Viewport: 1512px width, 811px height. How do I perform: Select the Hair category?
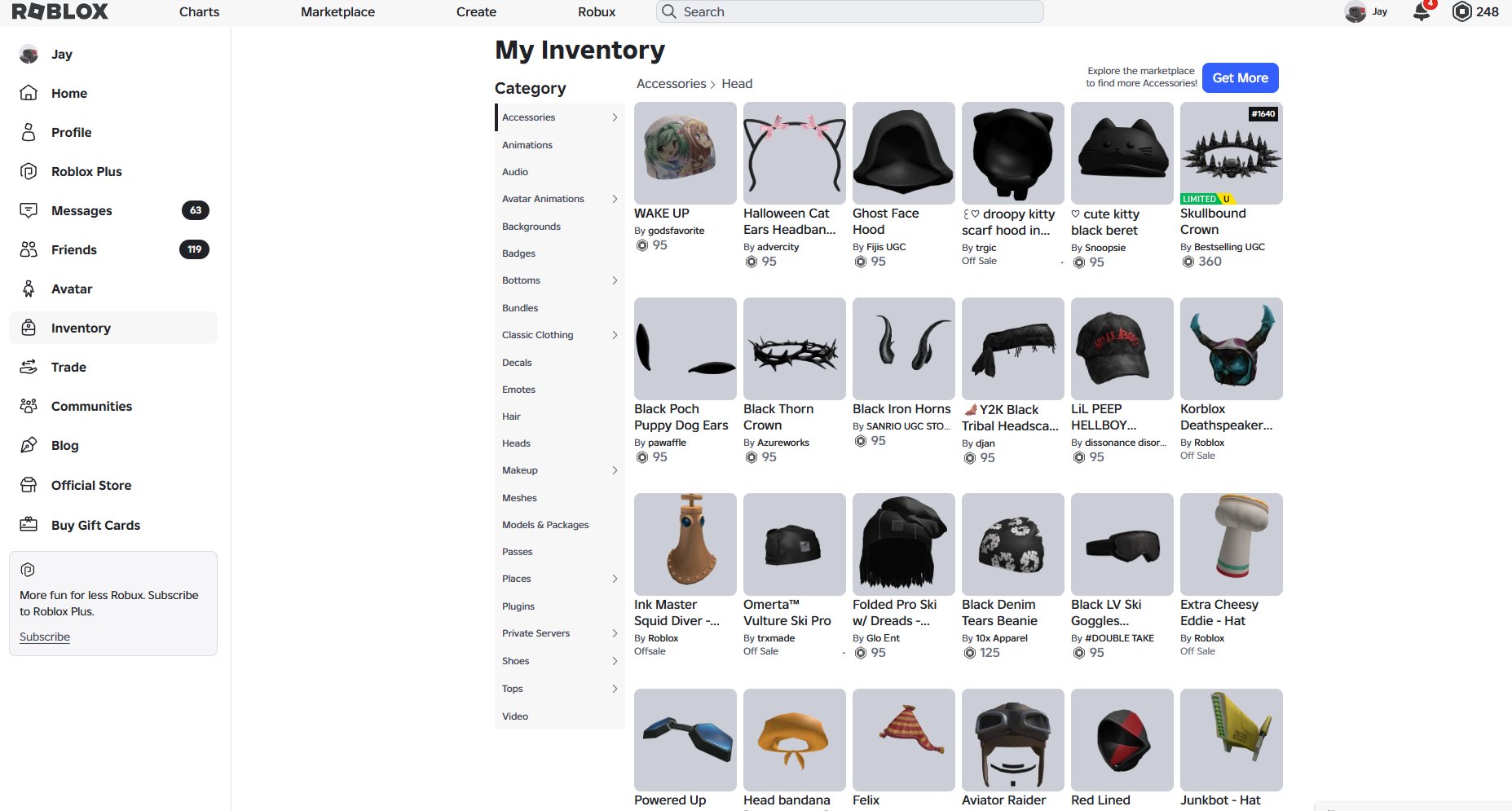[511, 417]
